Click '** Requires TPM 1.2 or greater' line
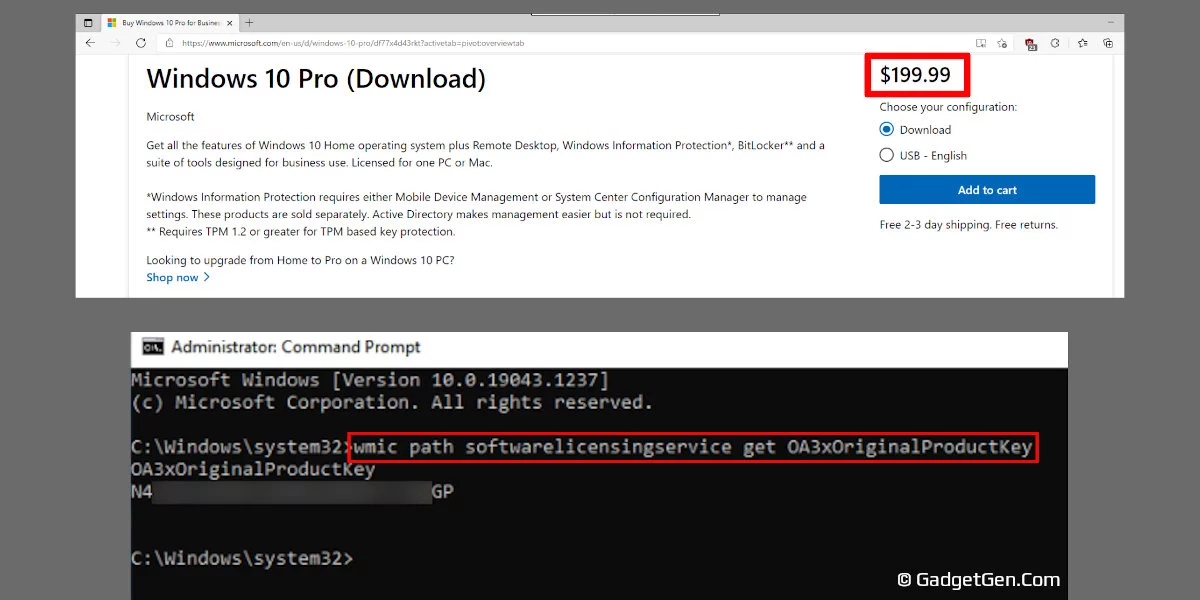The image size is (1200, 600). pos(300,231)
